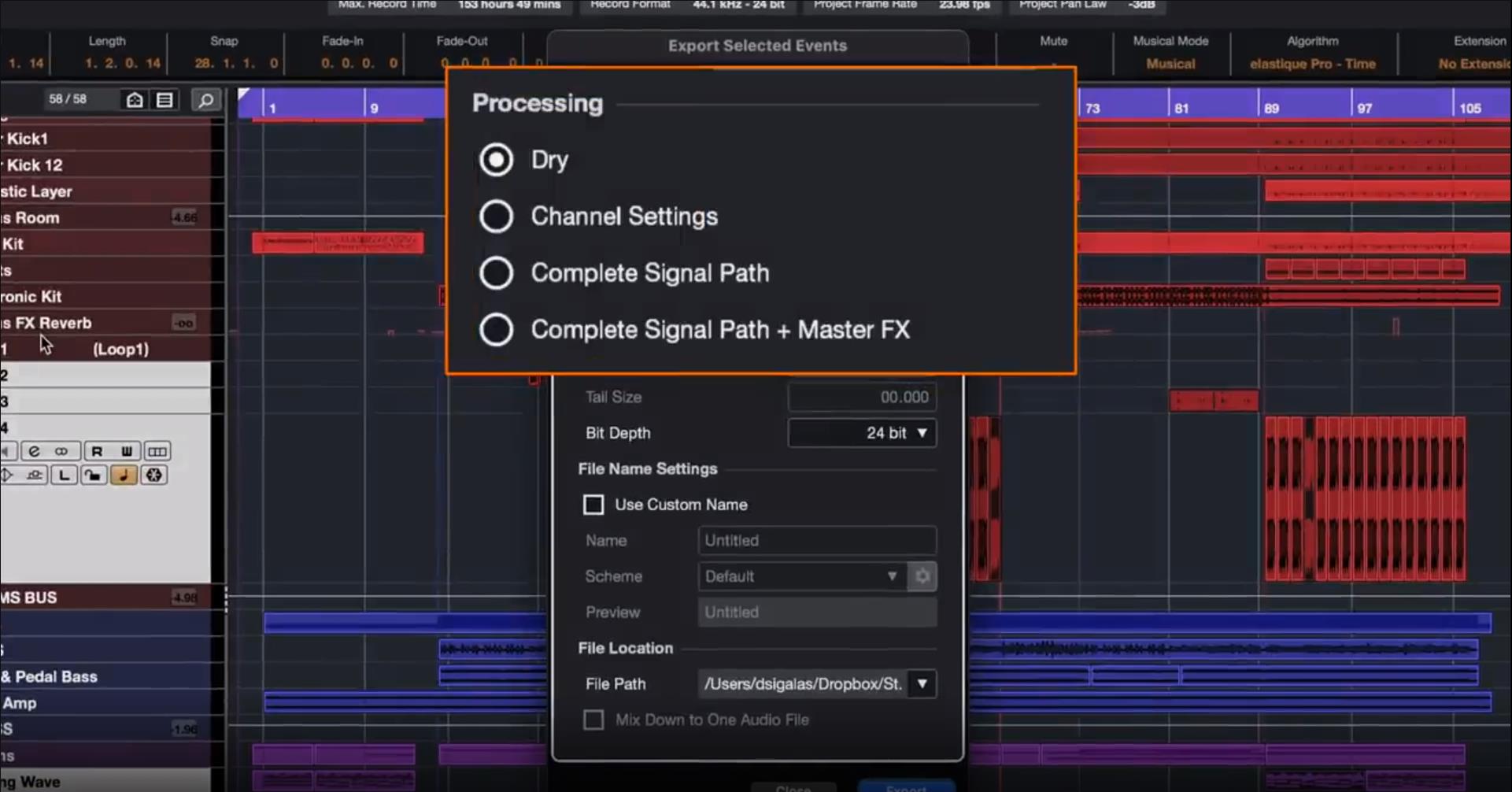
Task: Open the track list filter icon
Action: [165, 100]
